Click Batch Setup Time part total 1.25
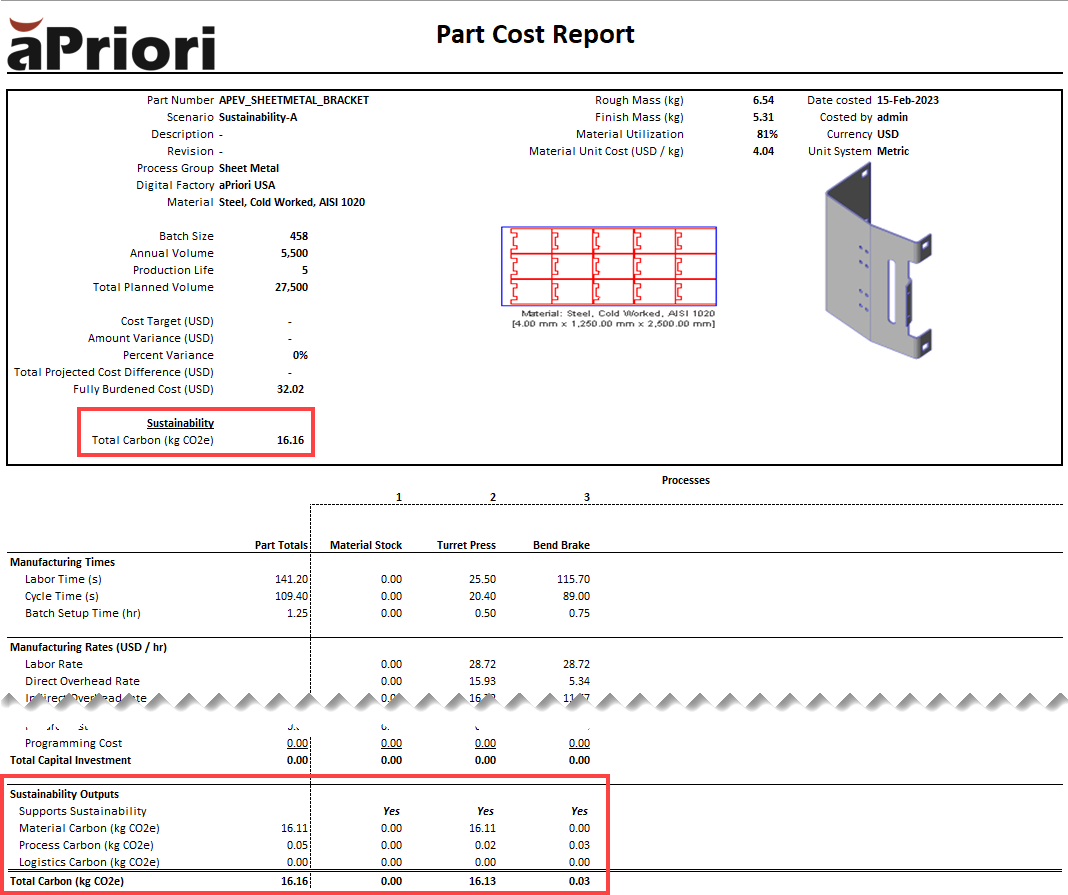The height and width of the screenshot is (895, 1068). pyautogui.click(x=297, y=613)
